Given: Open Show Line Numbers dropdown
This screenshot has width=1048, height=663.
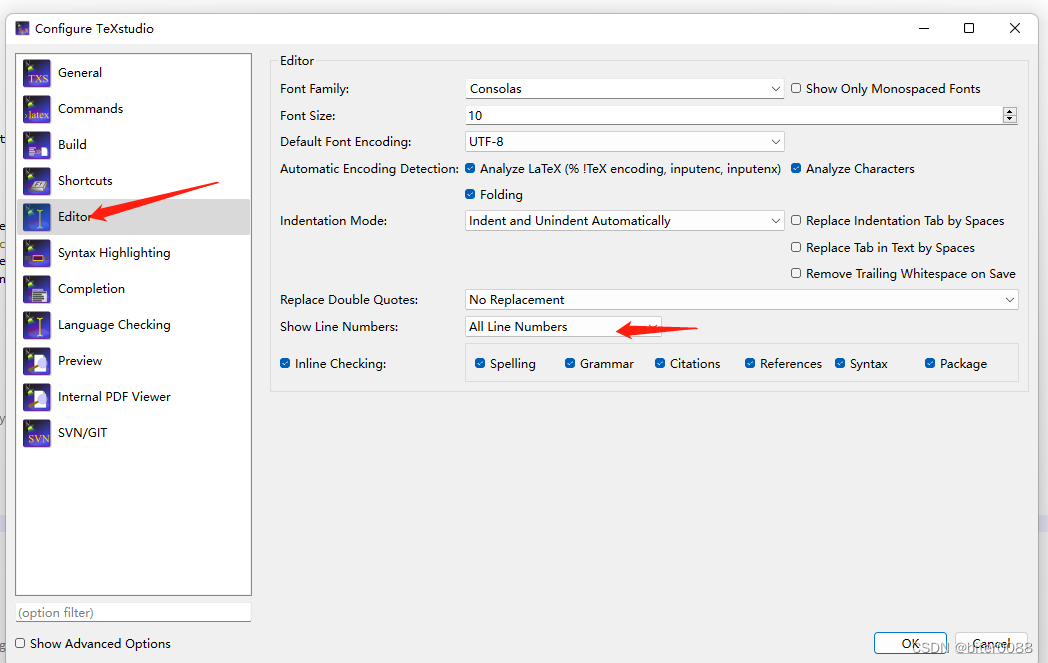Looking at the screenshot, I should click(x=563, y=327).
